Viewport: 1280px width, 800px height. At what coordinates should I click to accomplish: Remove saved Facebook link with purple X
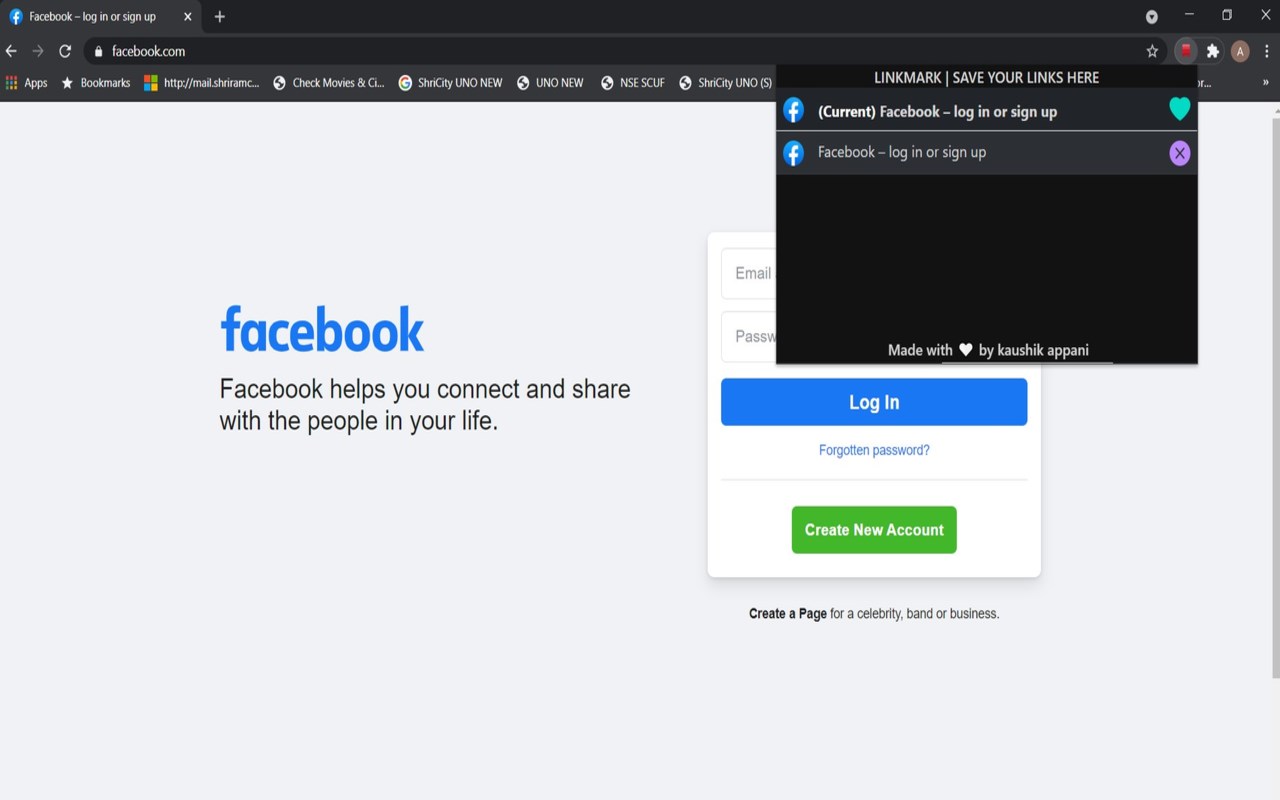(x=1180, y=153)
